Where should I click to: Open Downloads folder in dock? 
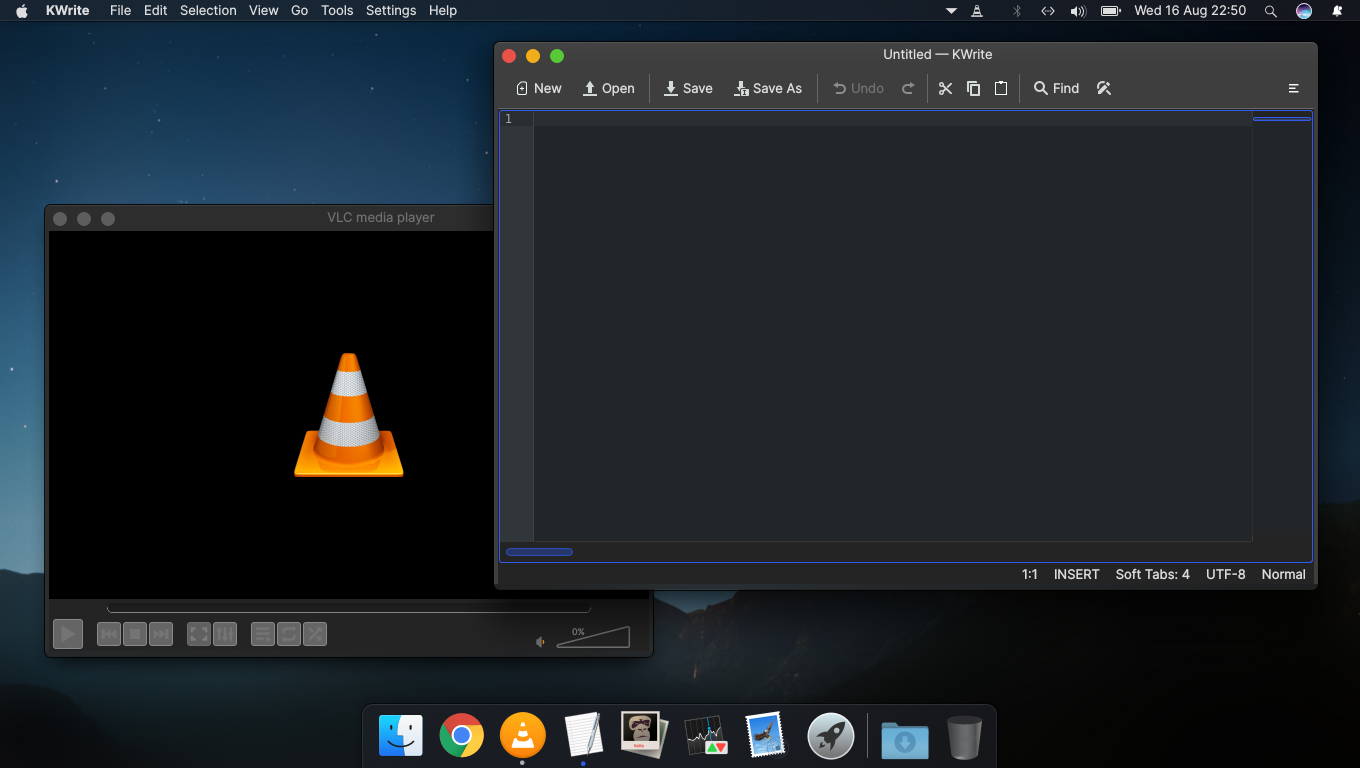pyautogui.click(x=905, y=739)
